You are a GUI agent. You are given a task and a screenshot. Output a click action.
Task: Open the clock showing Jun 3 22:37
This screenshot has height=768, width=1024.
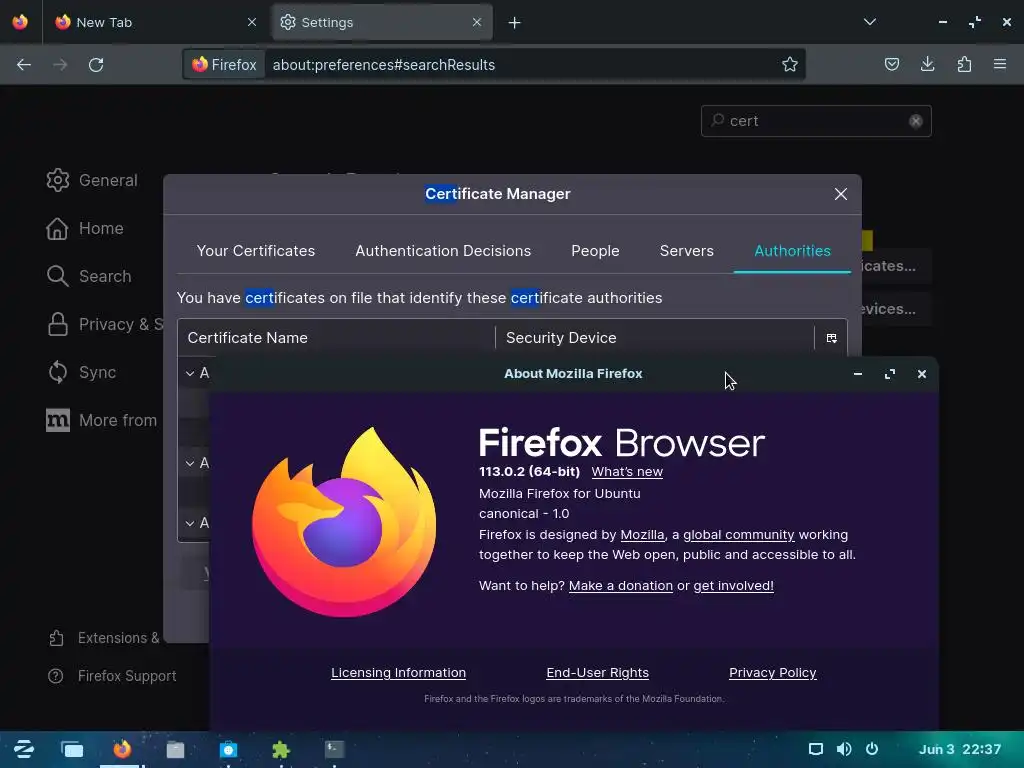(959, 749)
